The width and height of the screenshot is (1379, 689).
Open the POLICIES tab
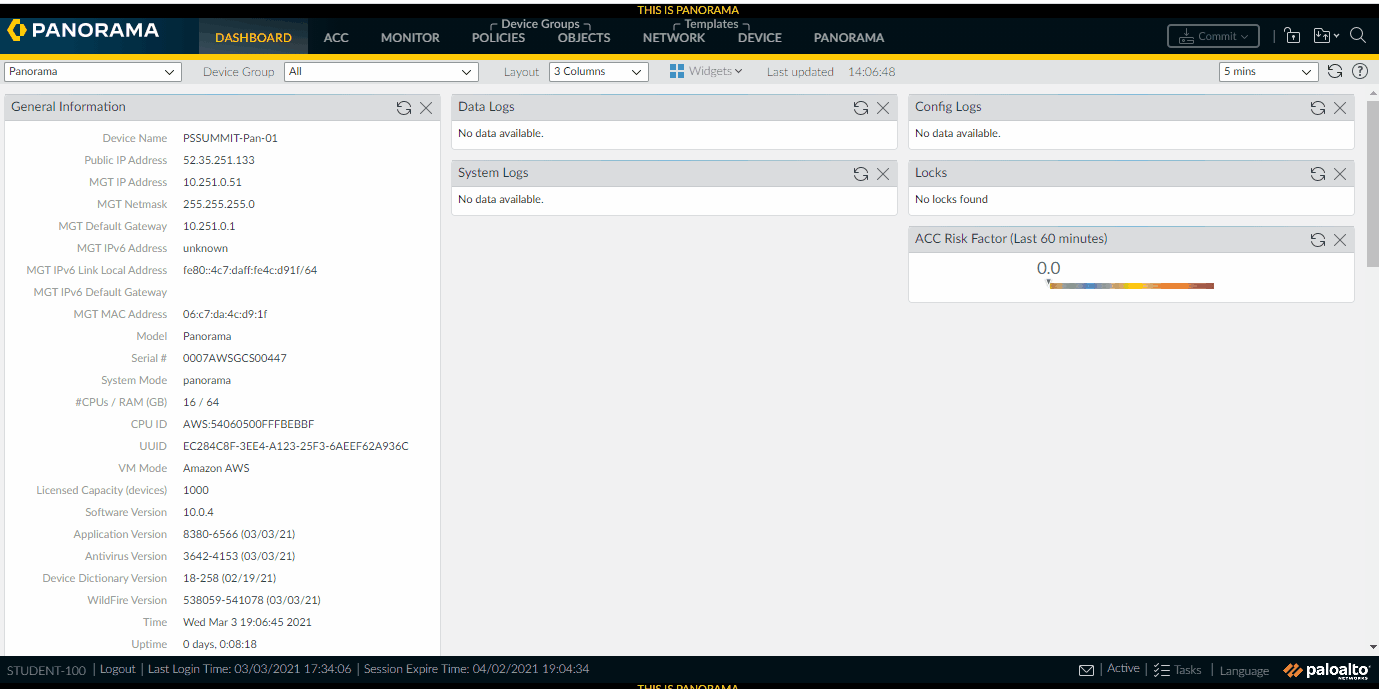pyautogui.click(x=498, y=38)
